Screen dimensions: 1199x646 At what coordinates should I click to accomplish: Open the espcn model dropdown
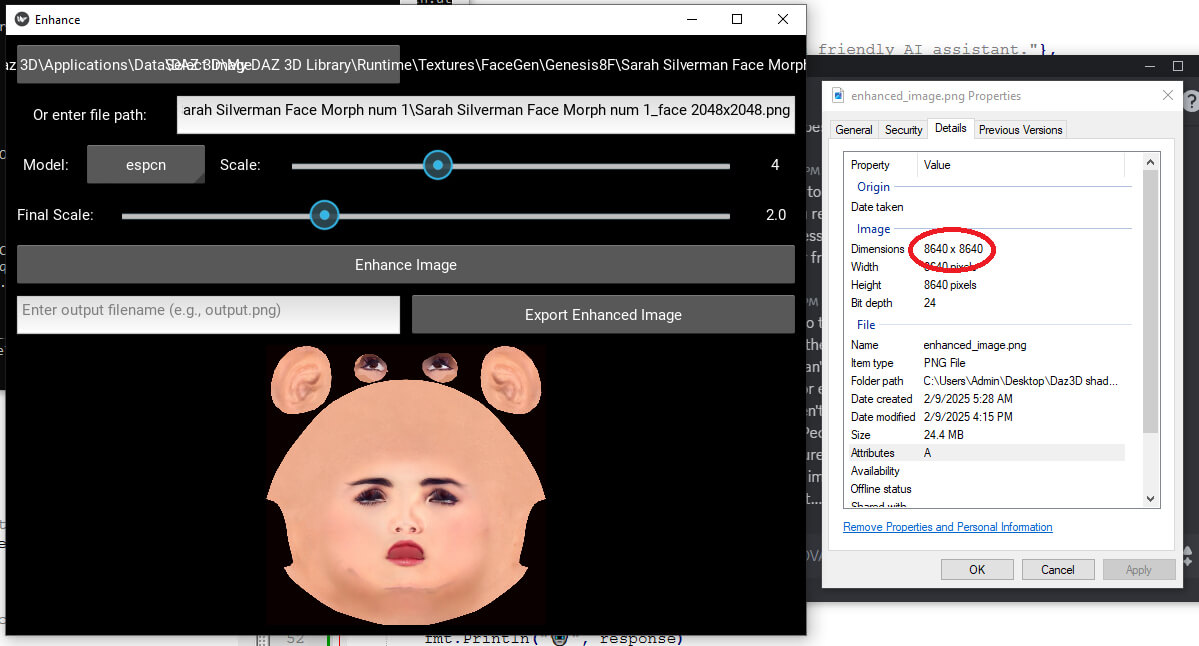coord(146,164)
